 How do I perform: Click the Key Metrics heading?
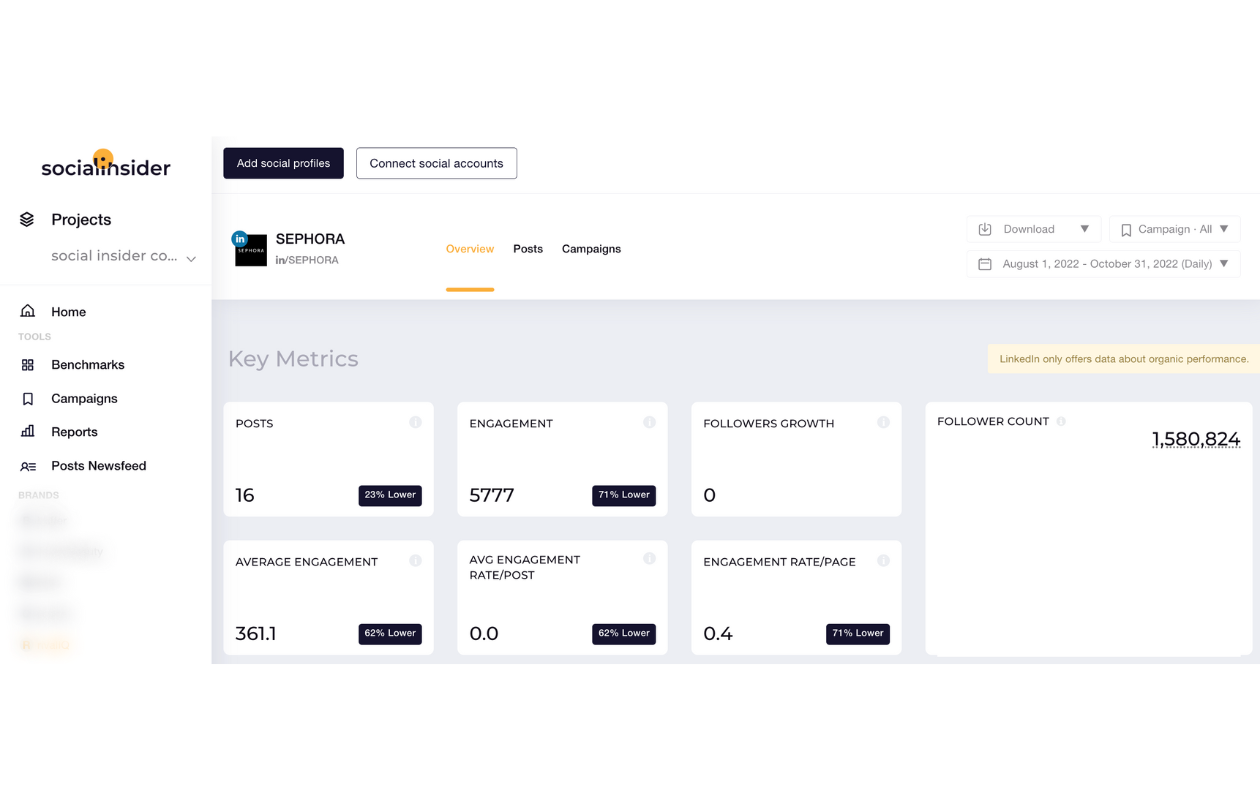[293, 359]
